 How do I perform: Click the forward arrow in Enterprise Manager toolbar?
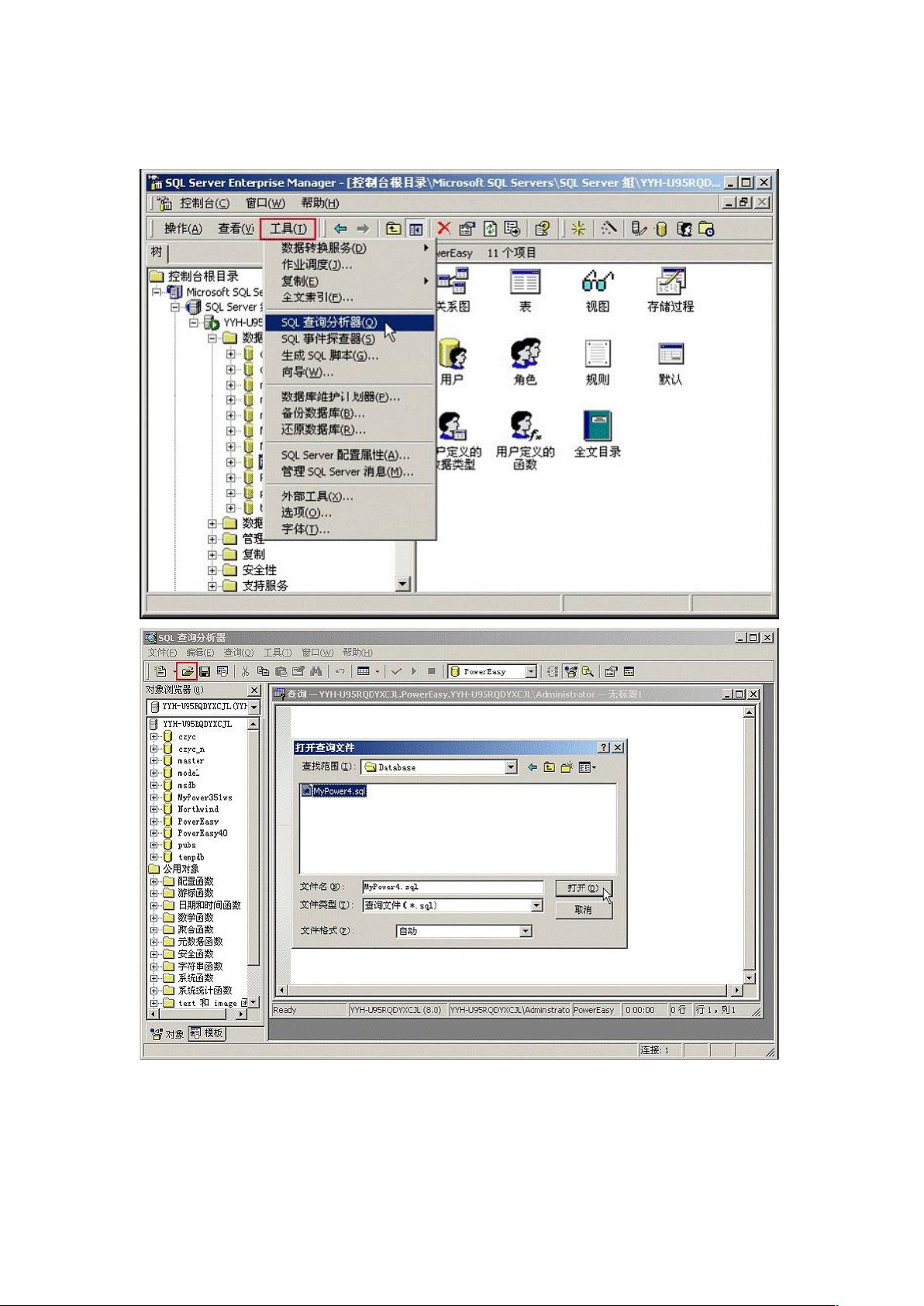pos(363,228)
